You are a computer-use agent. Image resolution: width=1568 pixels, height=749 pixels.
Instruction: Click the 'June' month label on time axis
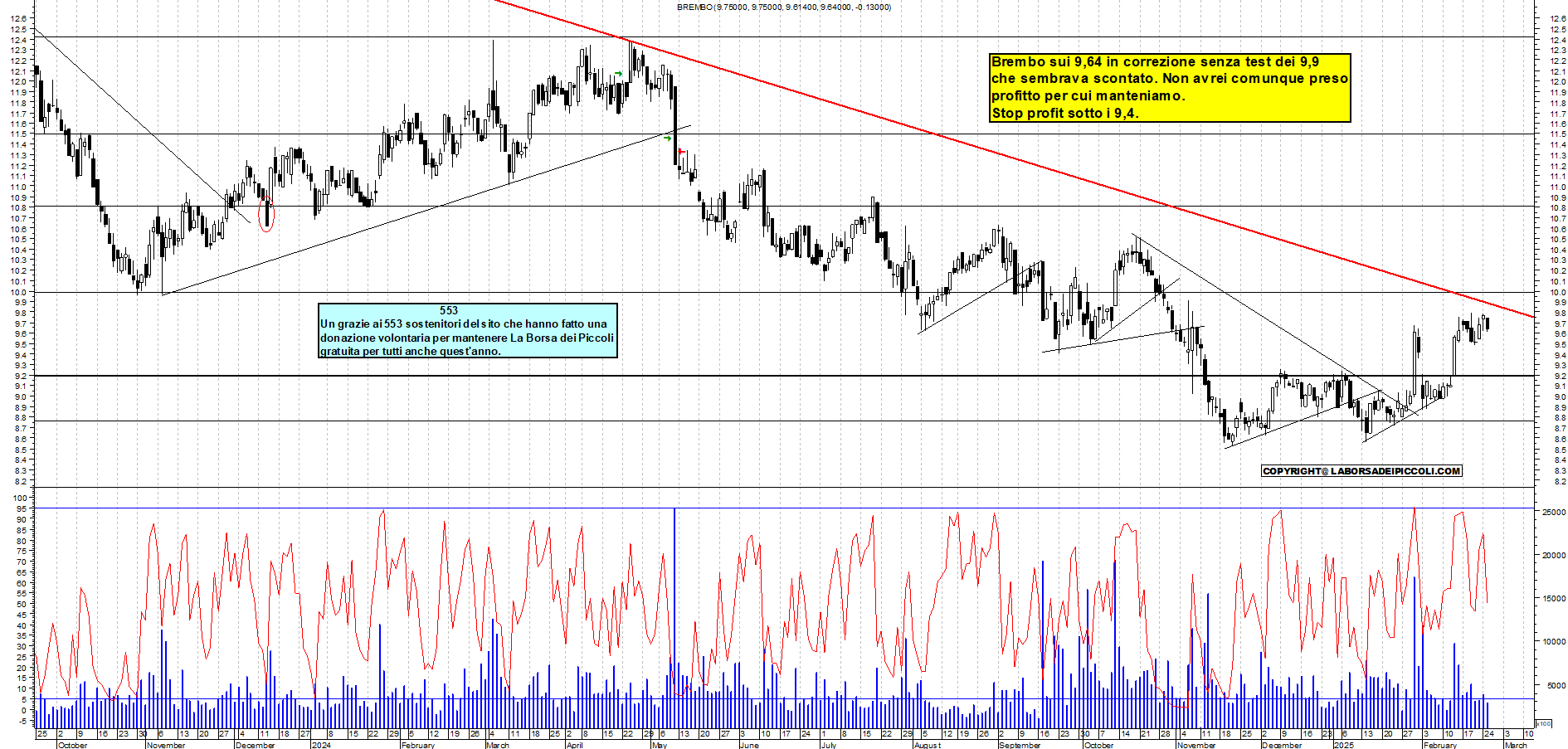748,745
